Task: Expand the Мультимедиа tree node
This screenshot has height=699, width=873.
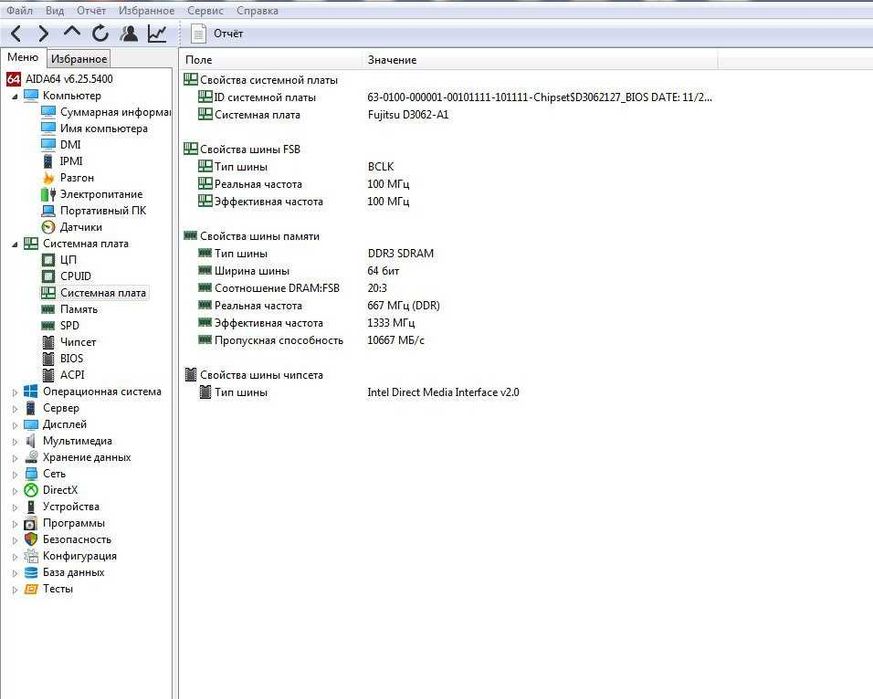Action: tap(15, 442)
